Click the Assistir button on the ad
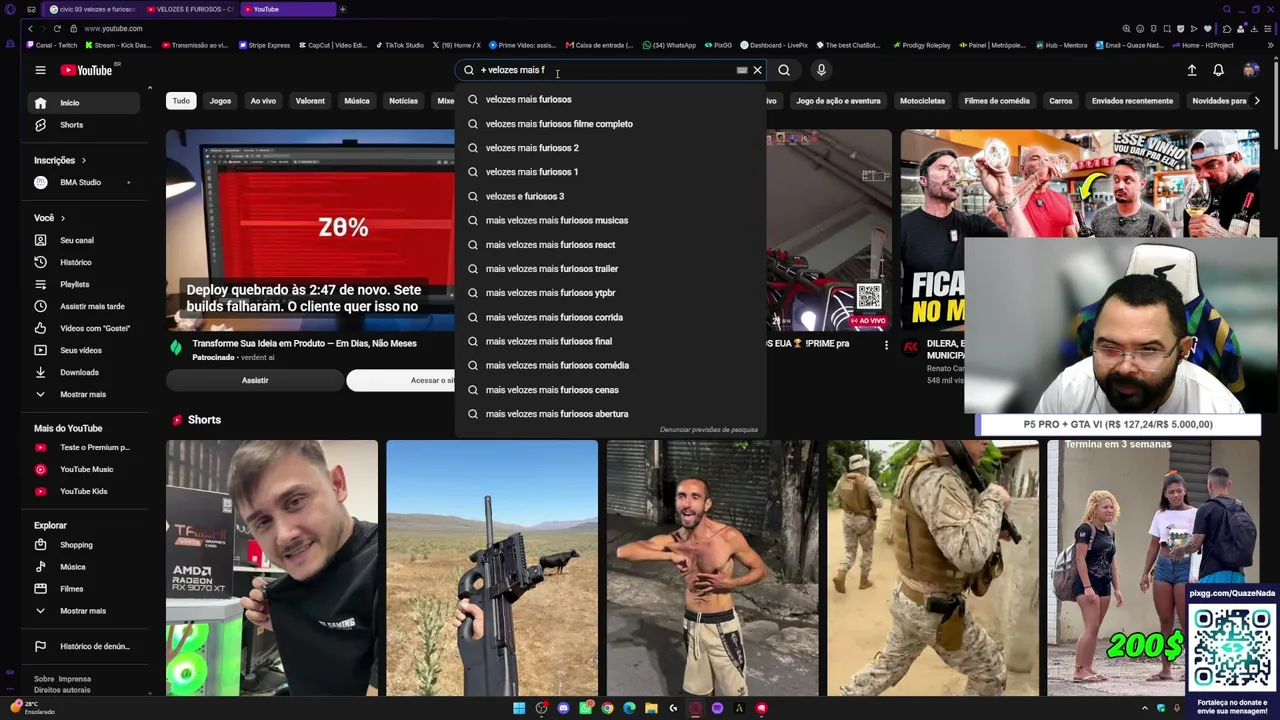The height and width of the screenshot is (720, 1280). 255,380
